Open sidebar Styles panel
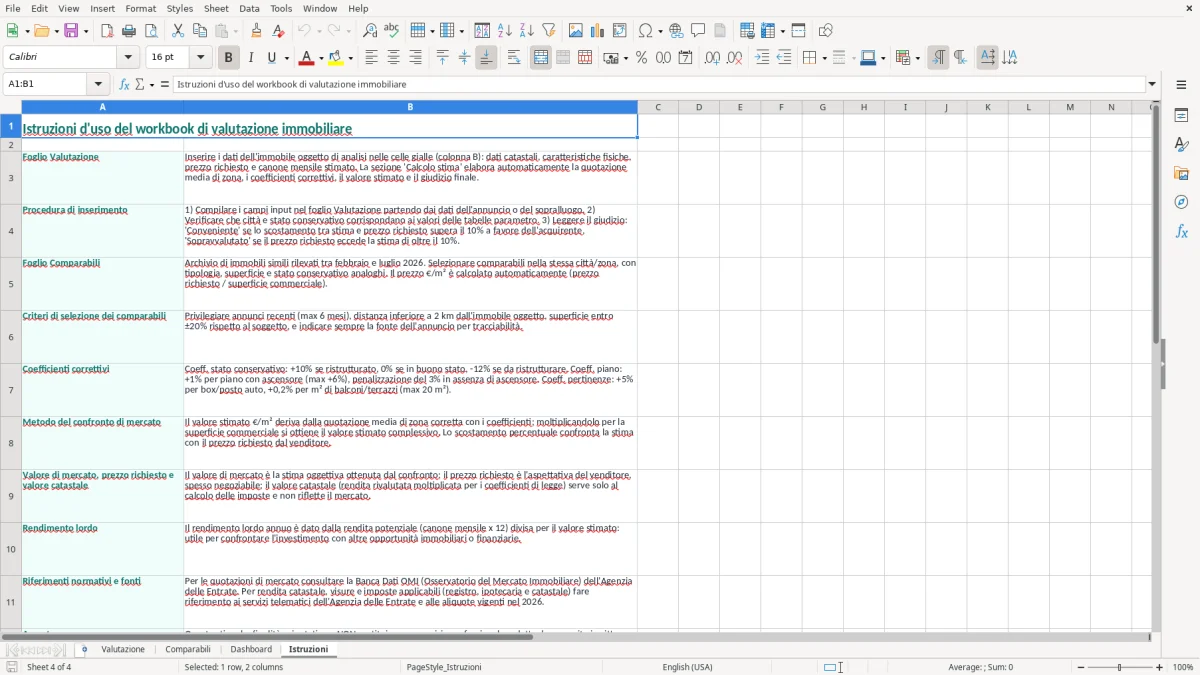1200x675 pixels. pos(1181,144)
